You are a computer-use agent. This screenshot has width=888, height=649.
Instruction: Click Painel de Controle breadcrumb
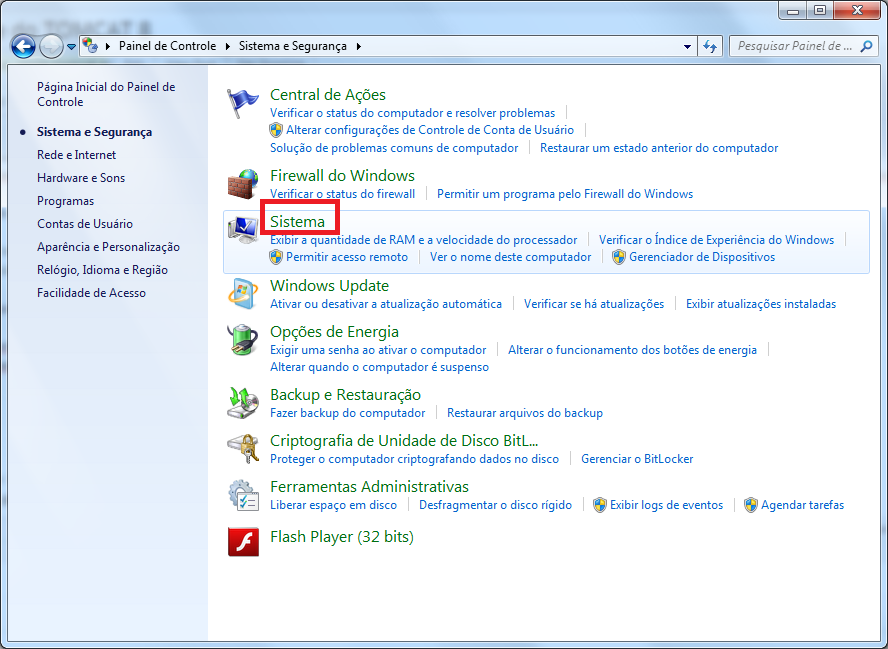(167, 46)
